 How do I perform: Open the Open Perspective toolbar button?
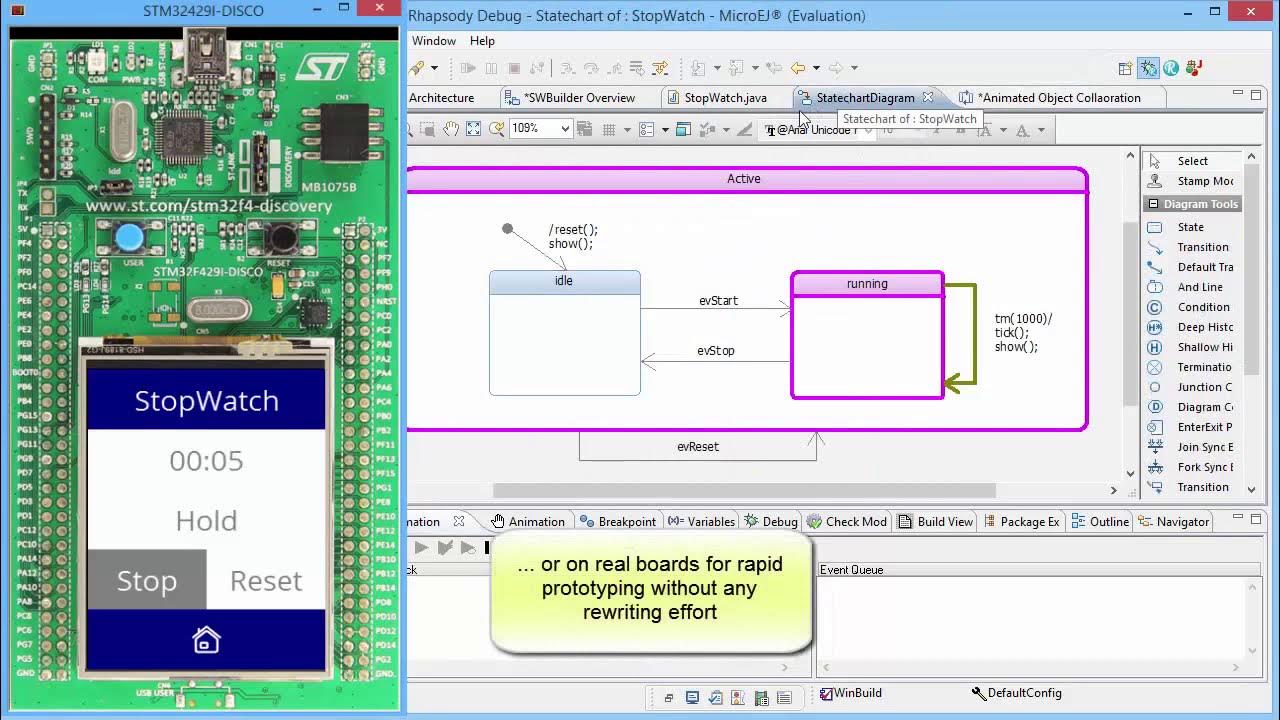[1125, 68]
